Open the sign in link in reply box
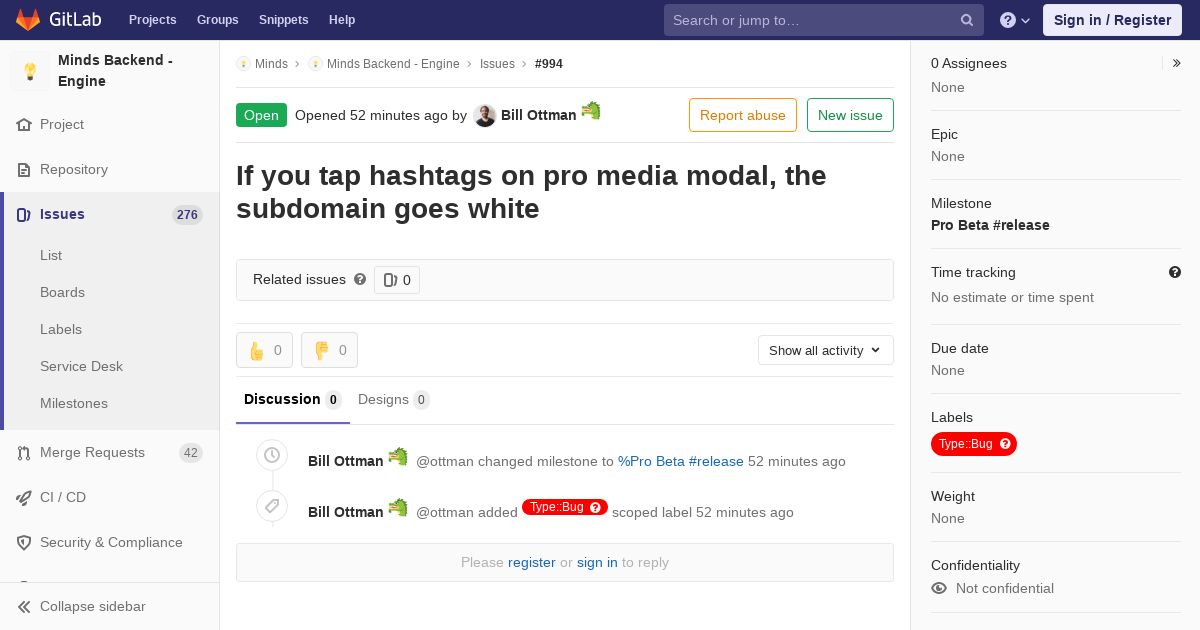This screenshot has height=630, width=1200. click(597, 562)
